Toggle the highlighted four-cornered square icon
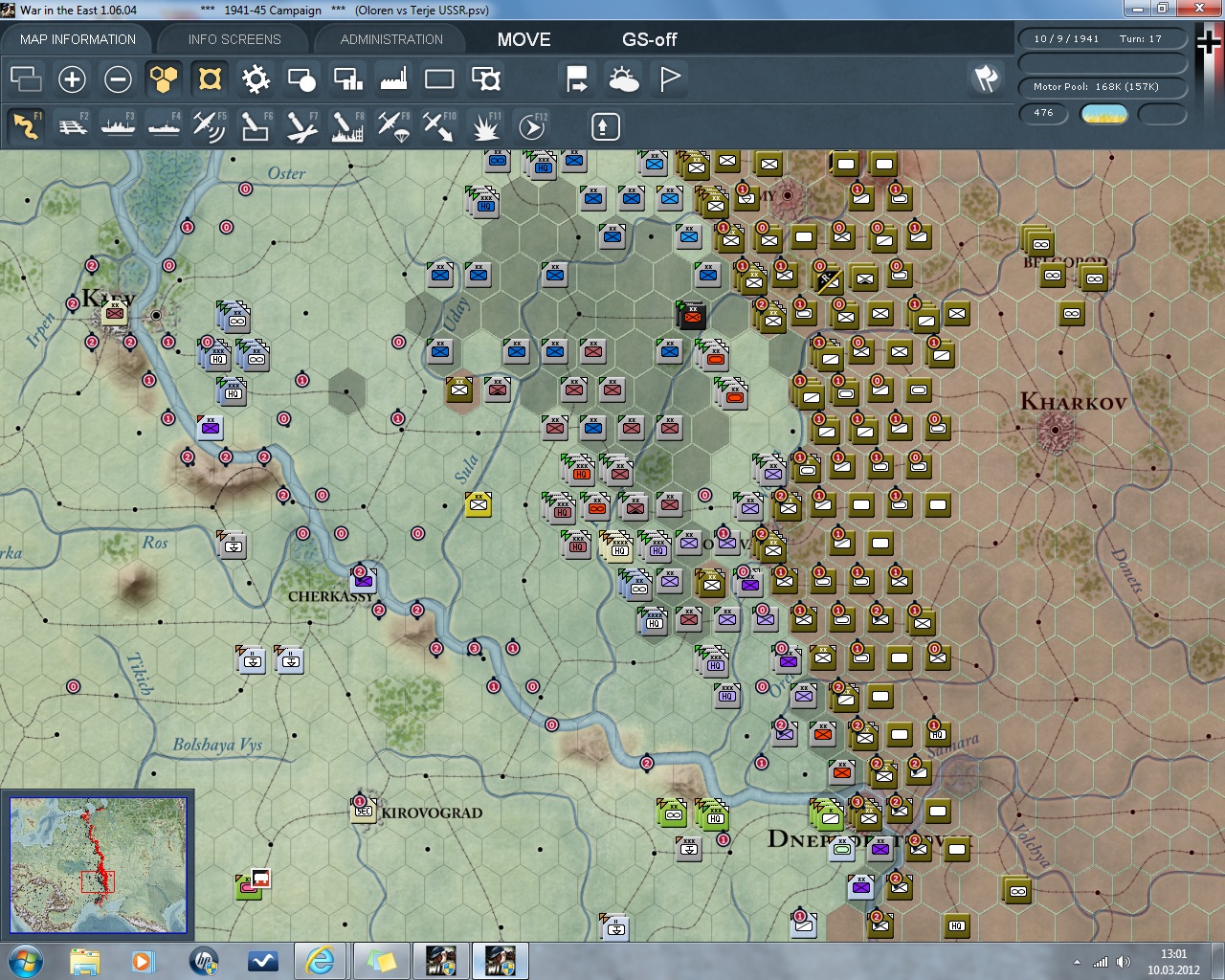Image resolution: width=1225 pixels, height=980 pixels. click(x=210, y=78)
